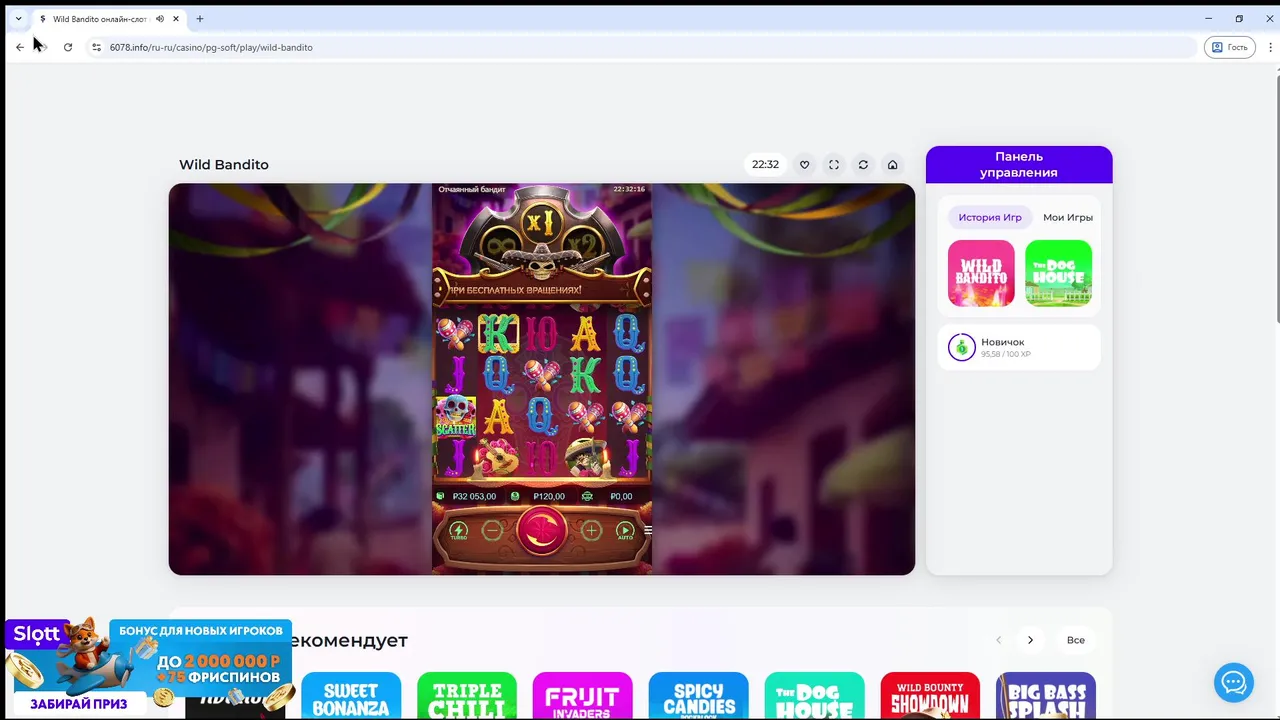This screenshot has height=720, width=1280.
Task: Open the Spicy Candies game card
Action: [699, 696]
